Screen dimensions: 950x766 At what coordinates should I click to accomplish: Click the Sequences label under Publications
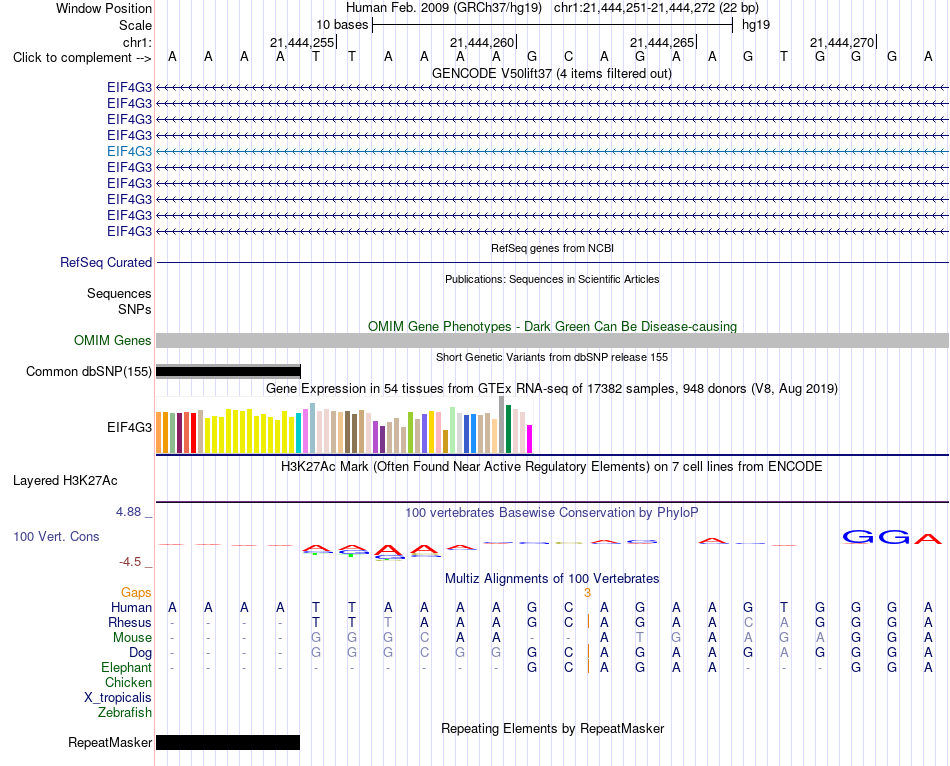coord(119,293)
